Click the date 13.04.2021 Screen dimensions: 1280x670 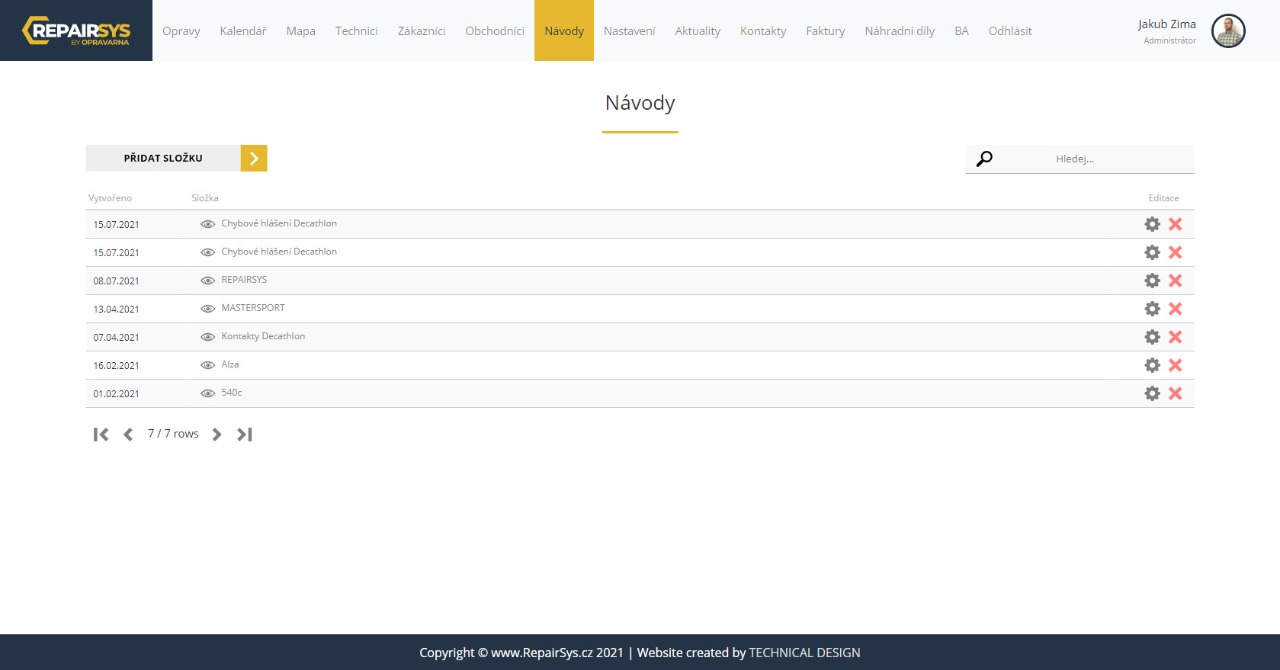[x=116, y=309]
